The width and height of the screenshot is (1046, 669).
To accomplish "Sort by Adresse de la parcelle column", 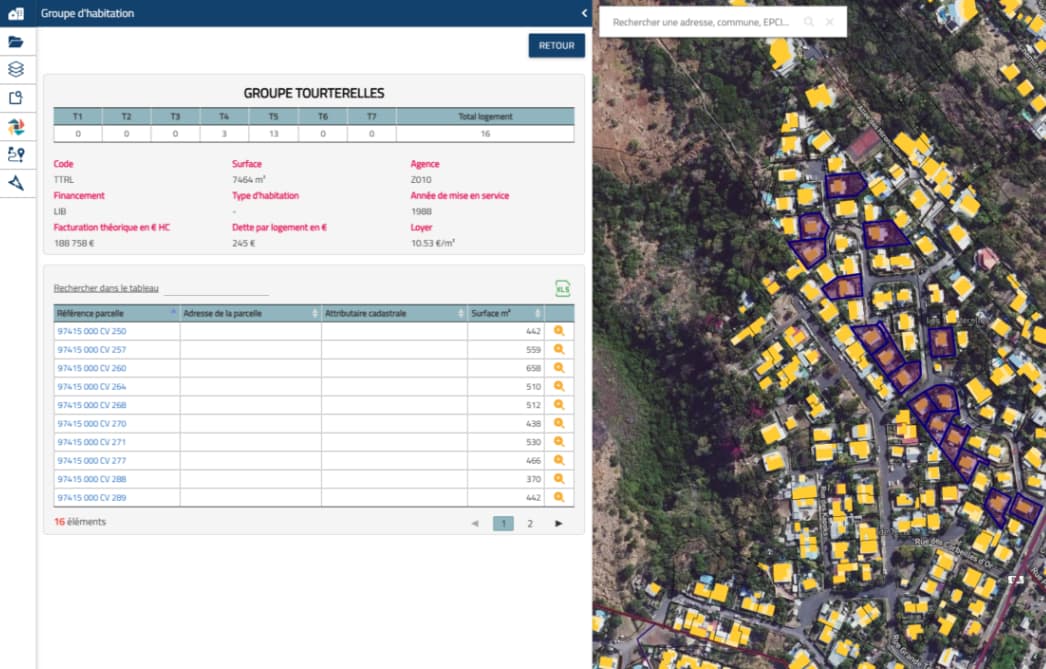I will [250, 313].
